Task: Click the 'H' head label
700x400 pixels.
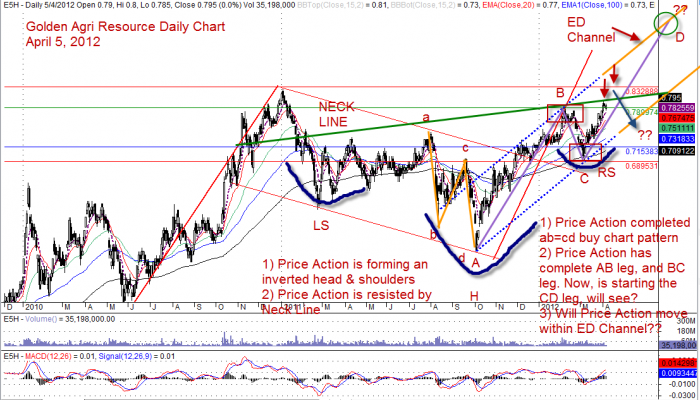Action: tap(474, 295)
